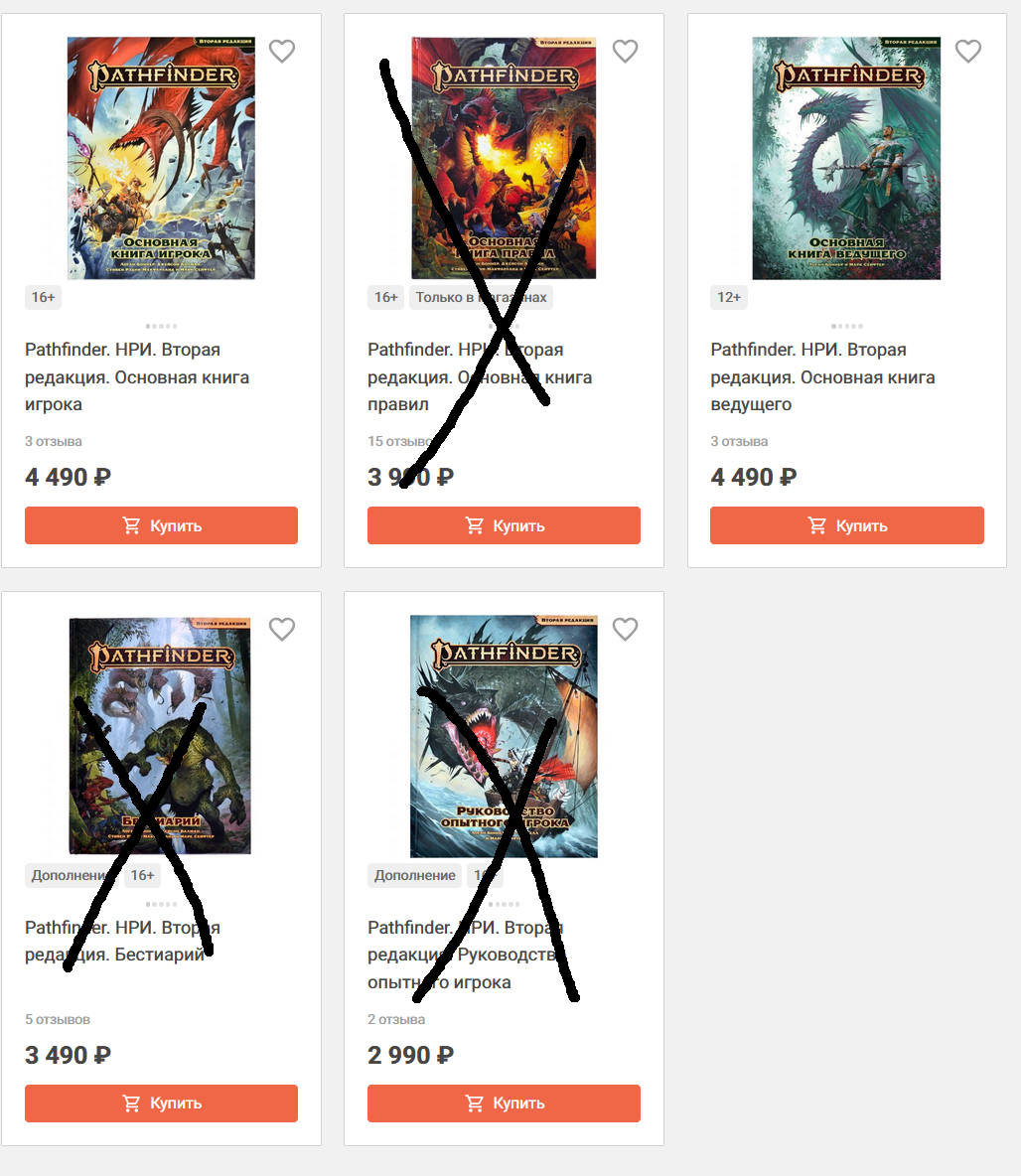This screenshot has height=1176, width=1021.
Task: Open the Основная книга игрока cover image
Action: pos(161,158)
